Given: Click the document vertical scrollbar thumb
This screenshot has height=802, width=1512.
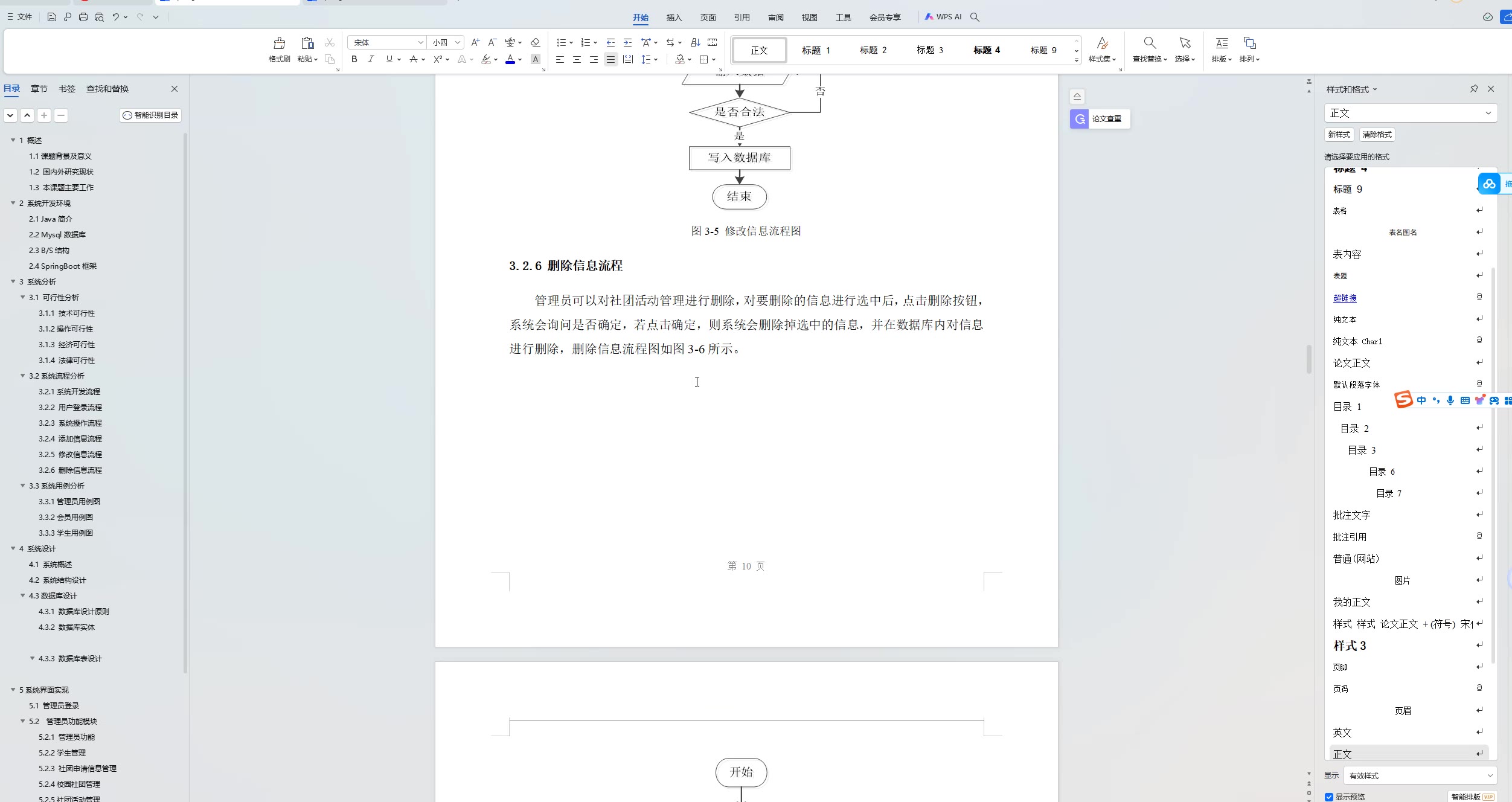Looking at the screenshot, I should pyautogui.click(x=1309, y=359).
